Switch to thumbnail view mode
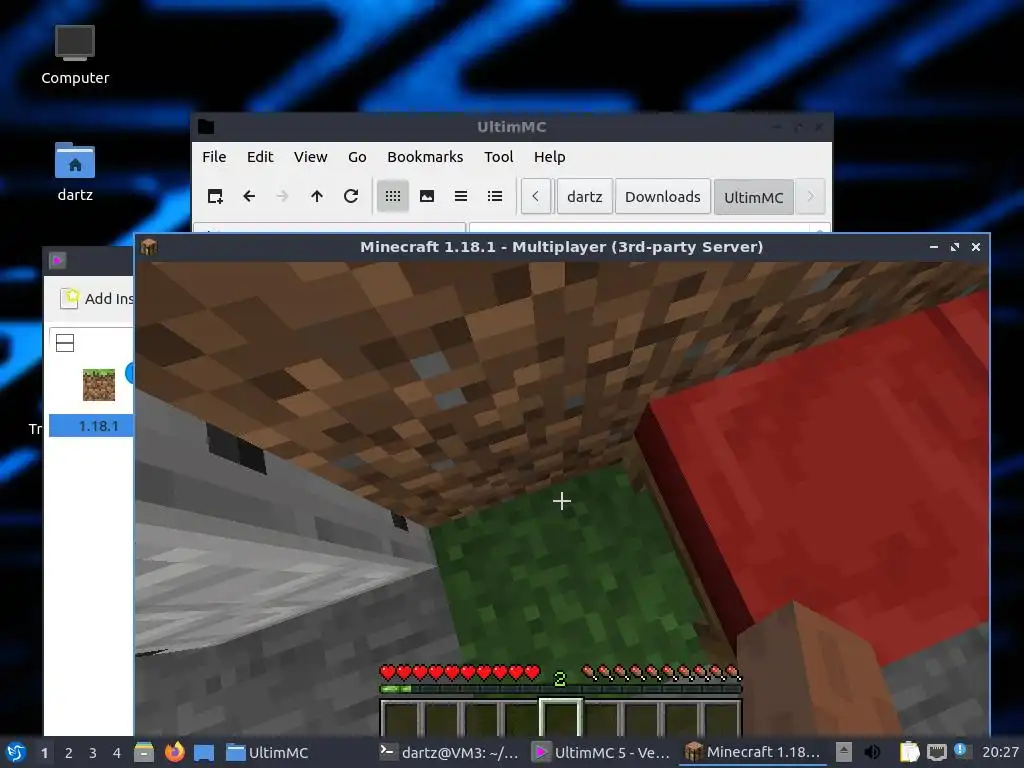This screenshot has width=1024, height=768. coord(427,196)
